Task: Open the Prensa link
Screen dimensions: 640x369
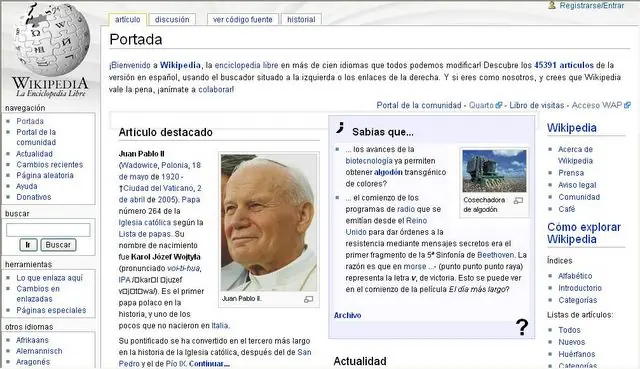Action: (571, 173)
